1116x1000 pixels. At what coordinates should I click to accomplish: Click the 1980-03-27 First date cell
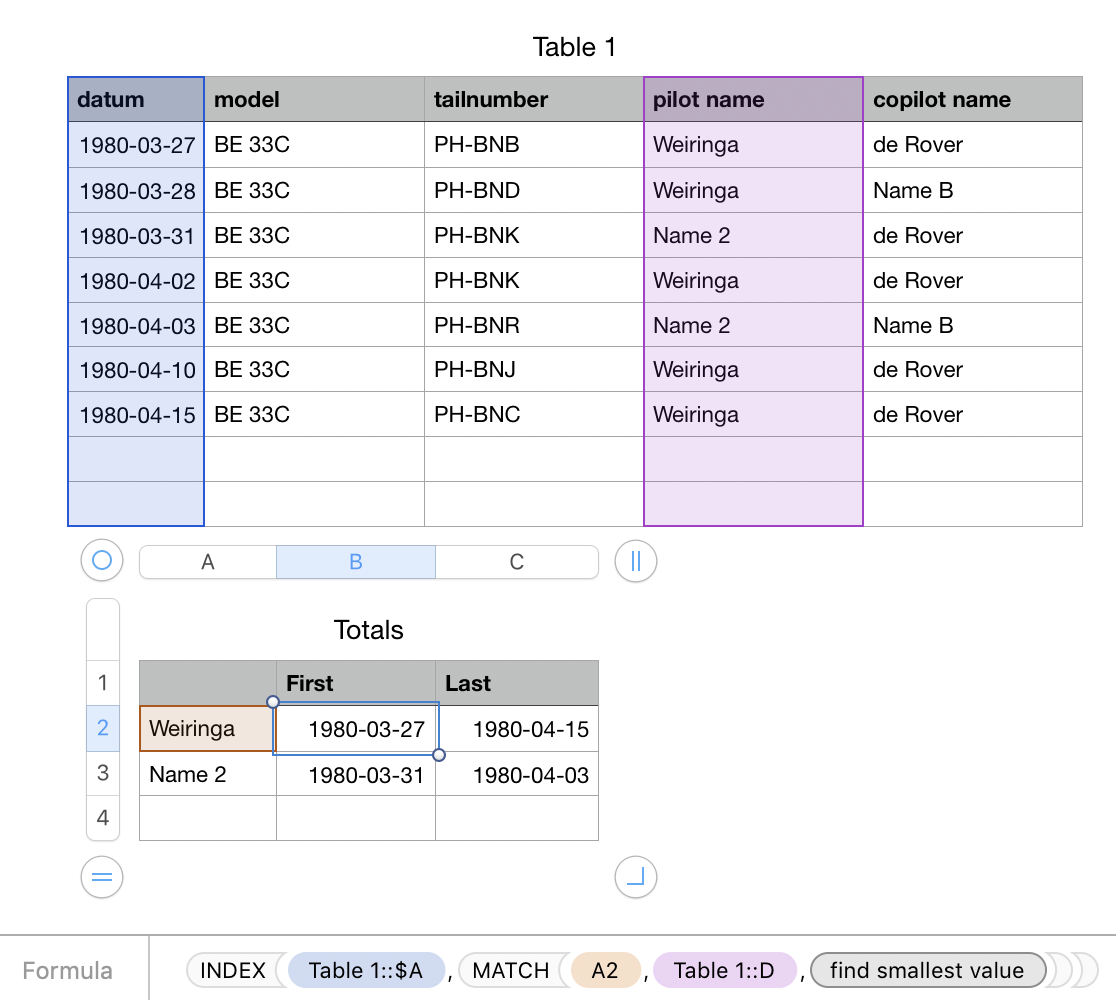click(355, 728)
